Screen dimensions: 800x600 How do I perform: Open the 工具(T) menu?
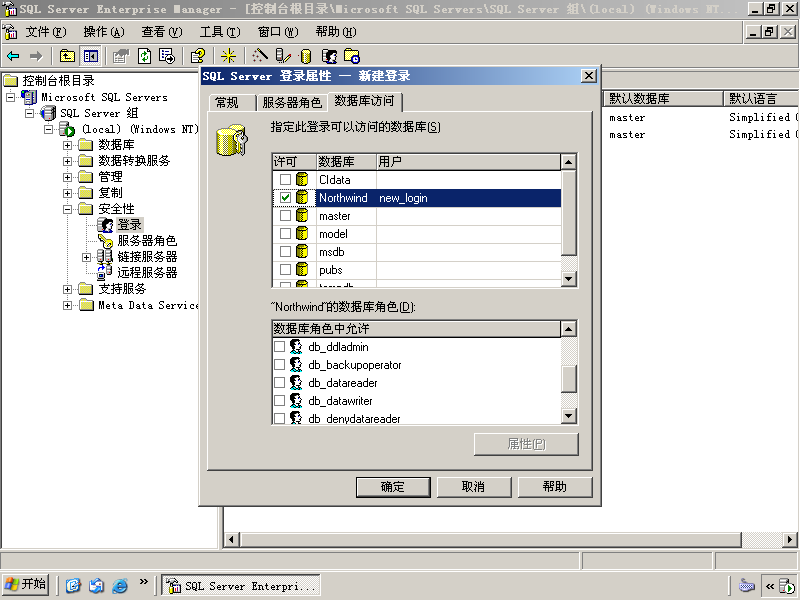coord(220,32)
